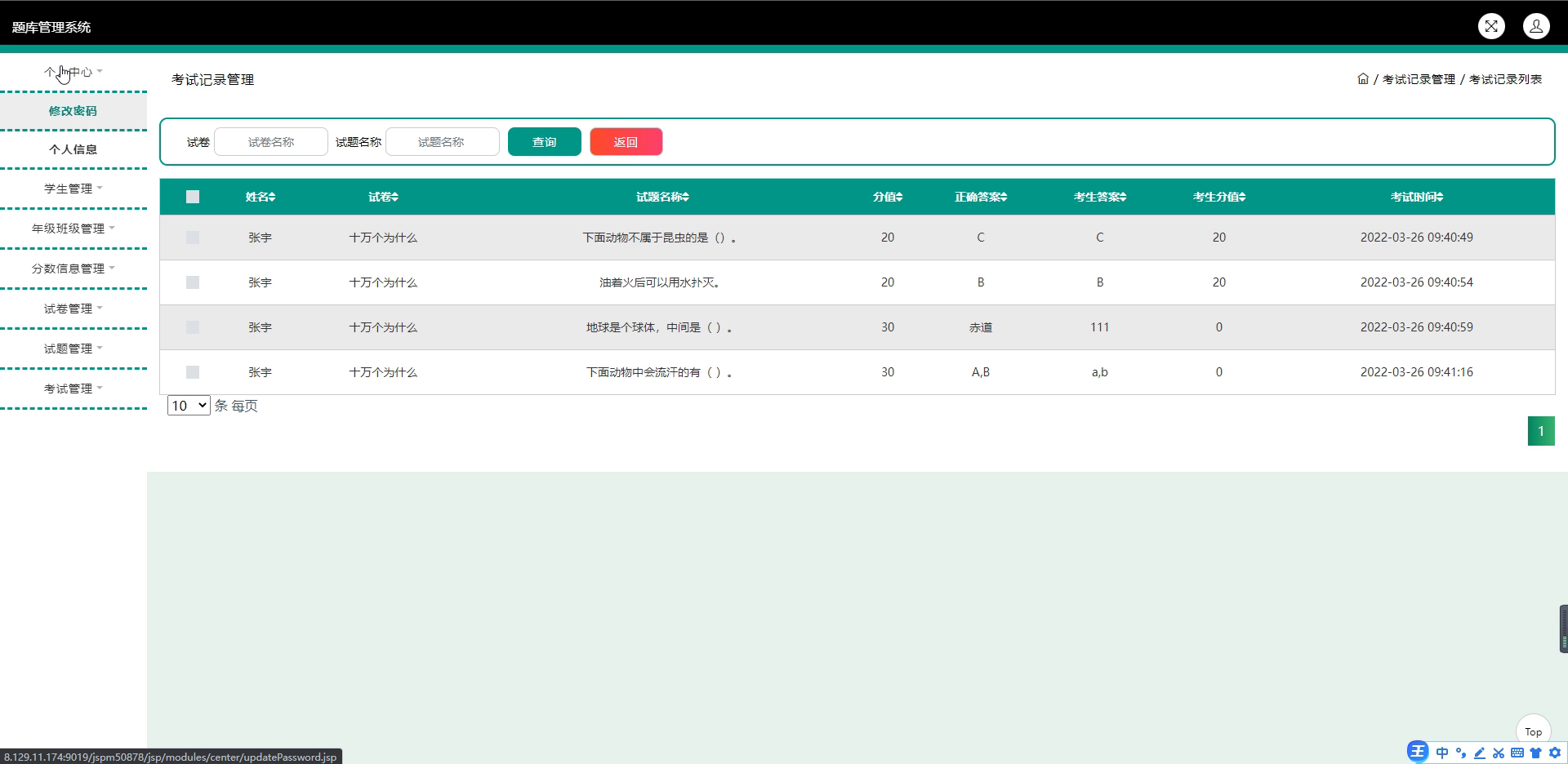
Task: Check the row 下面动物中会流汗的有
Action: (x=193, y=372)
